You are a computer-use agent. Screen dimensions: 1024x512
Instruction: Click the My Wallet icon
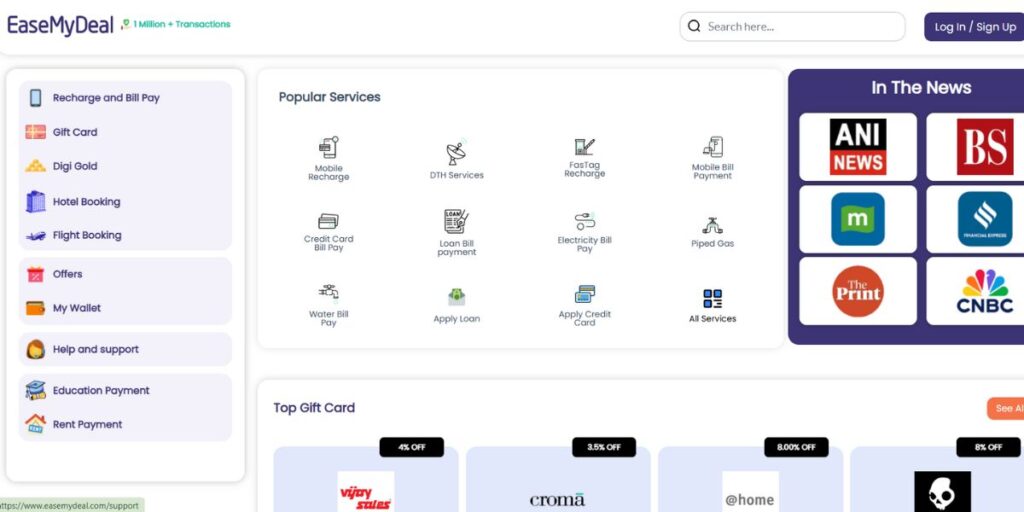(x=35, y=308)
